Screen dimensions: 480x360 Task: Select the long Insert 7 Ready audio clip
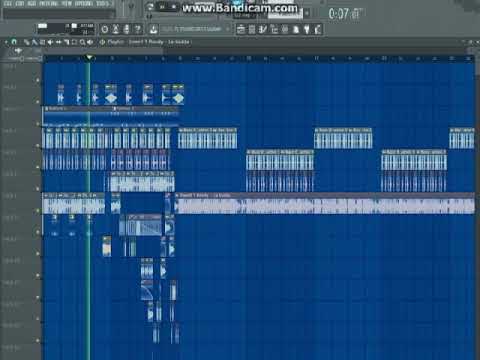[x=325, y=203]
